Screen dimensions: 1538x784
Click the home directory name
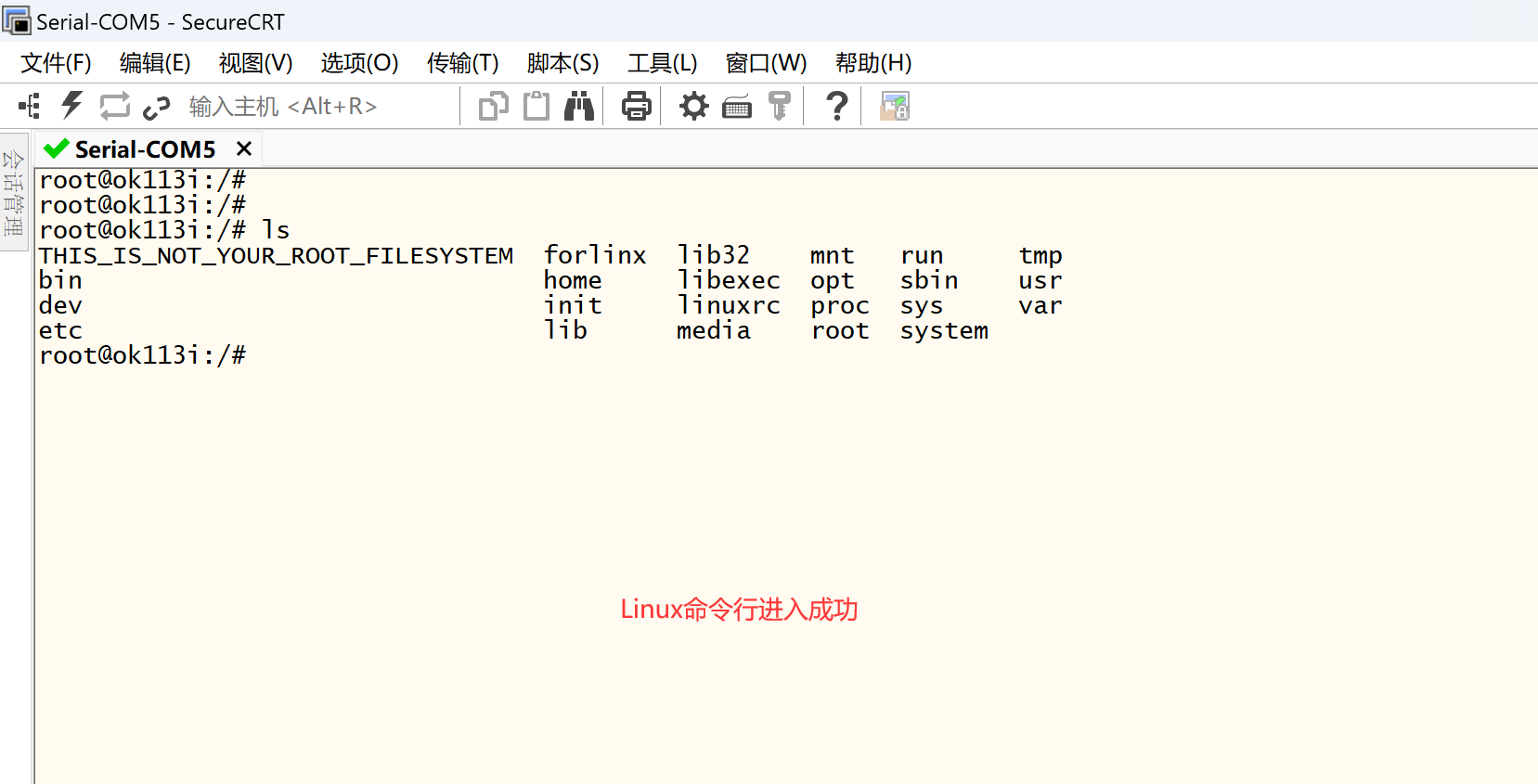[573, 280]
